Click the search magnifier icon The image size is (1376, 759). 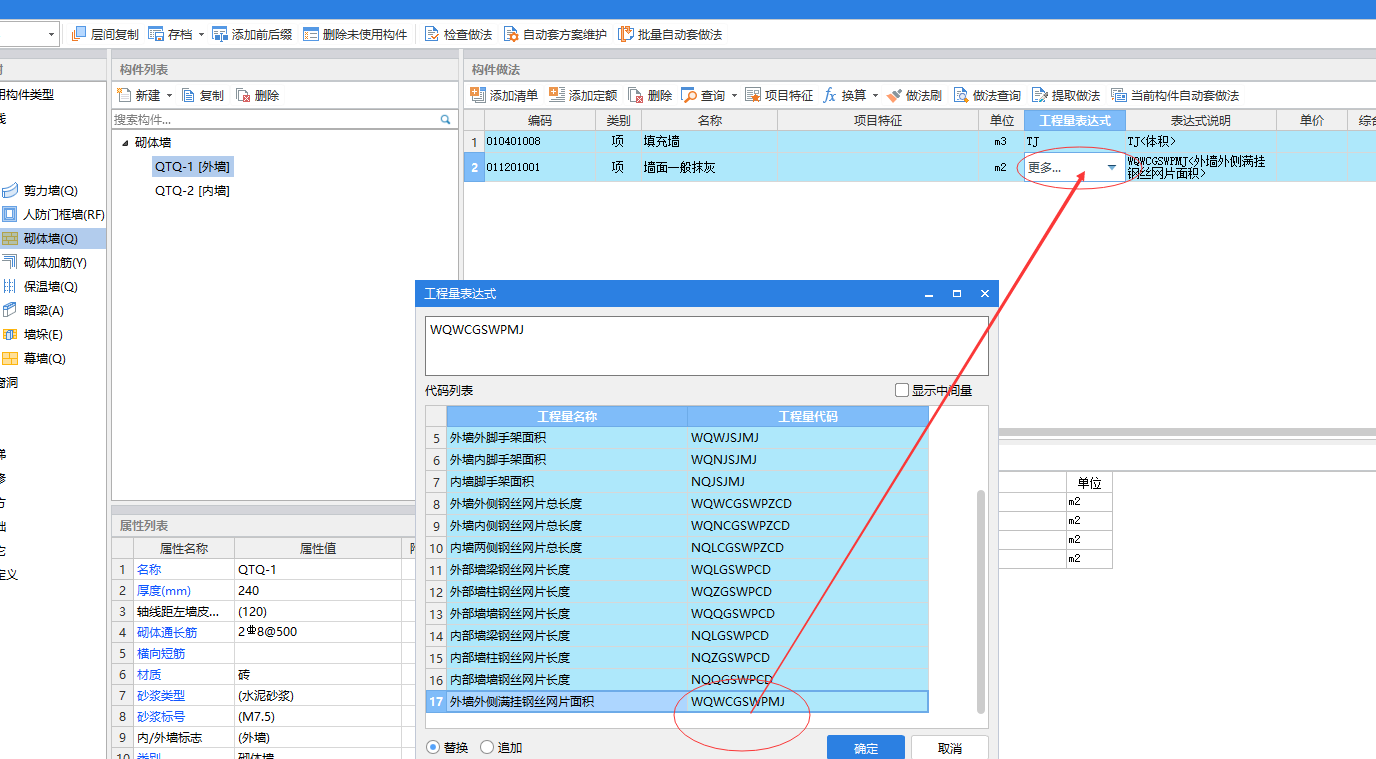tap(446, 119)
